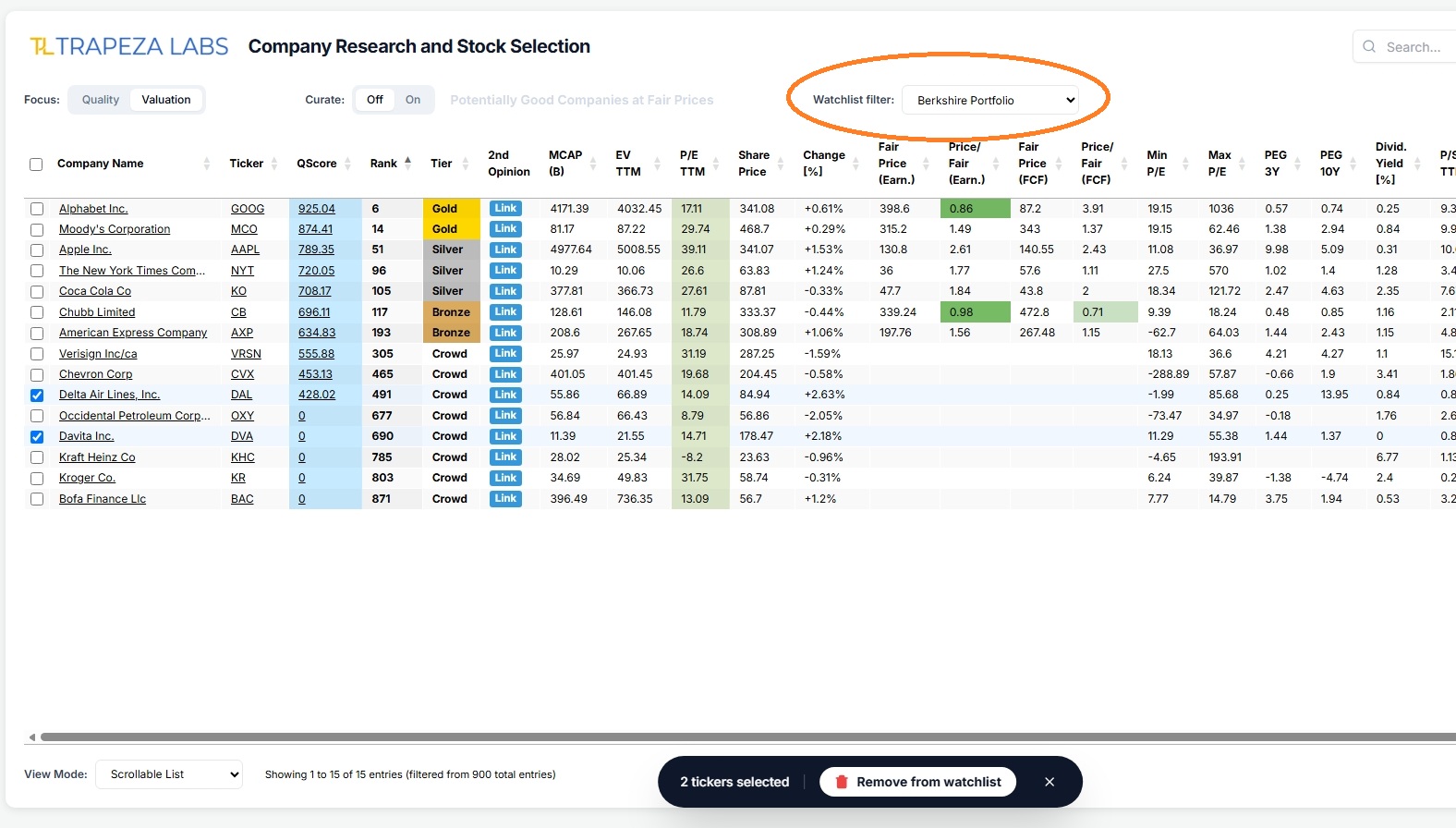Open 2nd Opinion Link for Apple Inc.

point(505,250)
